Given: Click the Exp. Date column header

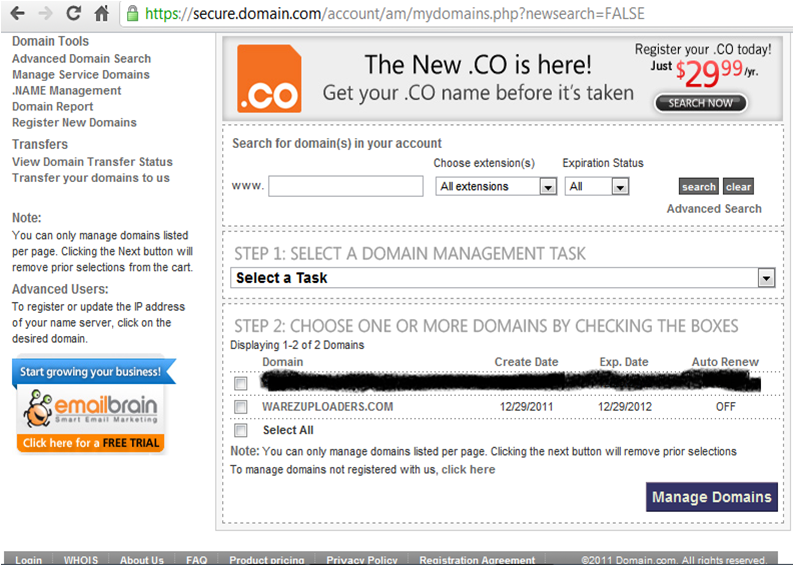Looking at the screenshot, I should point(624,362).
